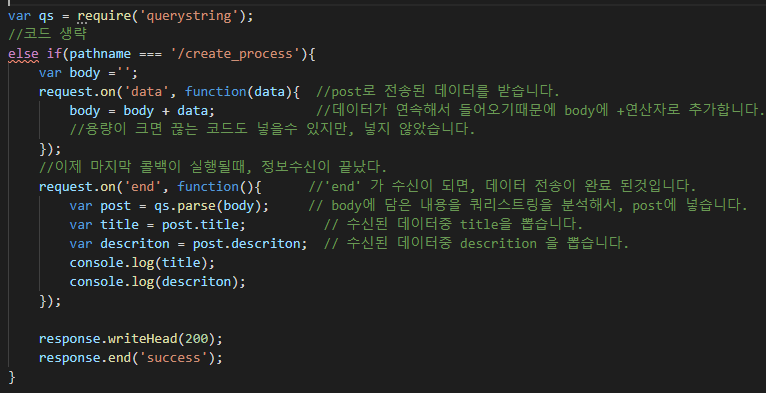
Task: Click comment //post로 전송된 데이터를 받습니다.
Action: 437,91
